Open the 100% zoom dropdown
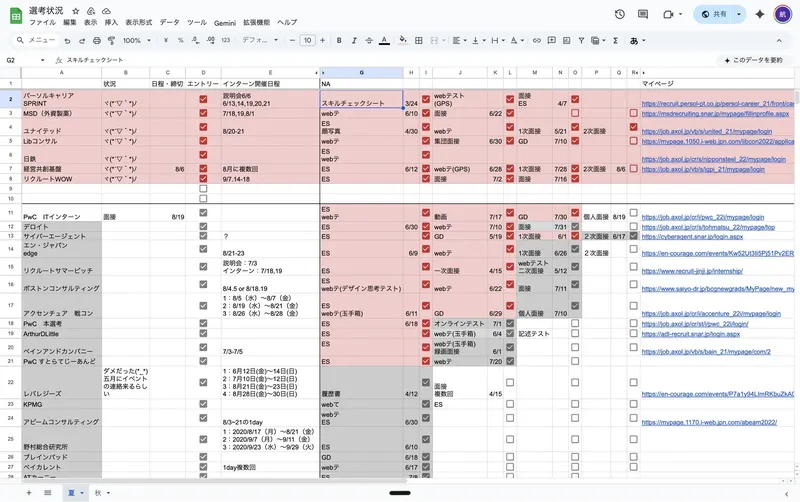Screen dimensions: 800x502 pyautogui.click(x=136, y=40)
